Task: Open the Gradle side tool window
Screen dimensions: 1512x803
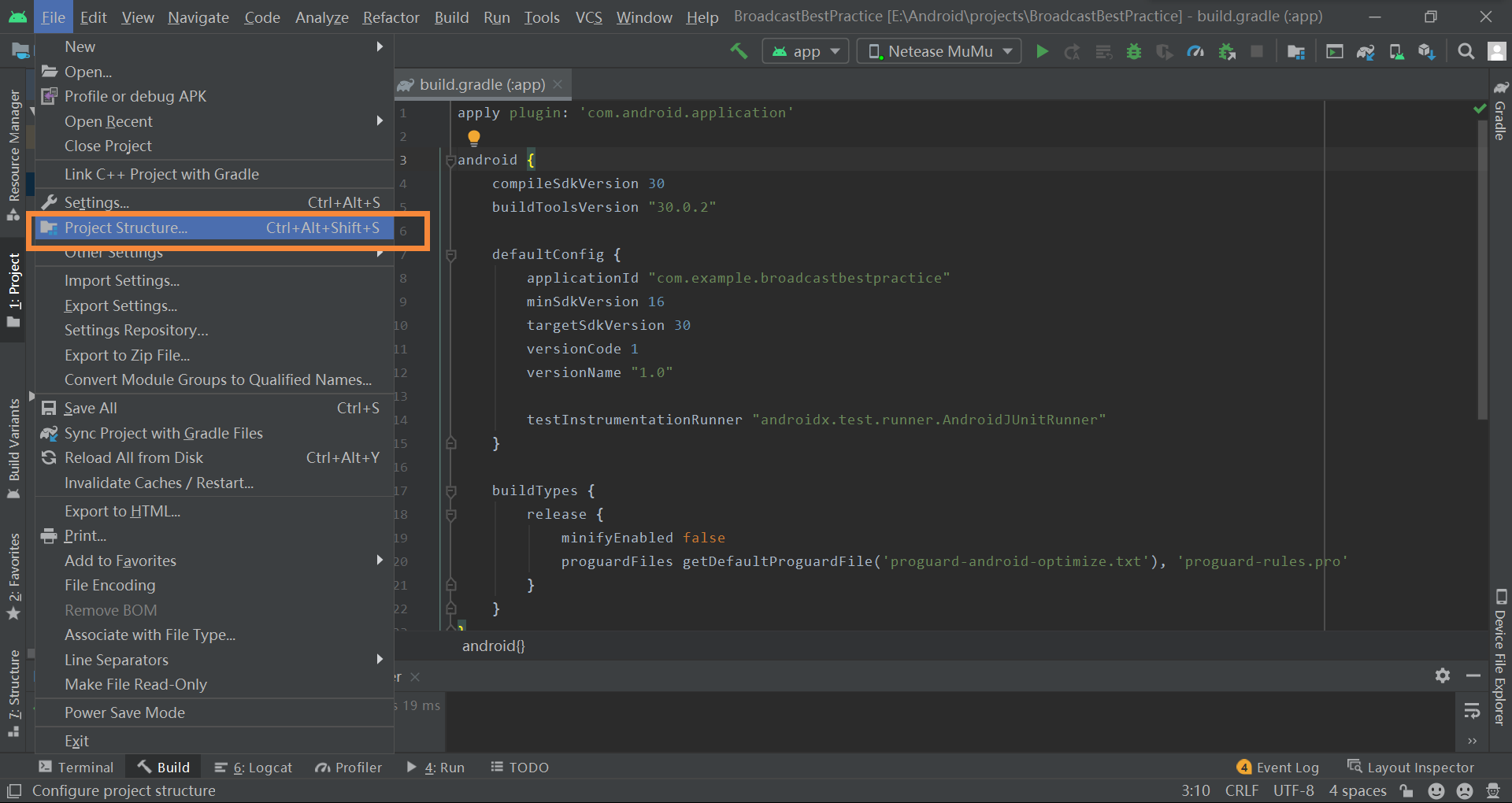Action: coord(1500,110)
